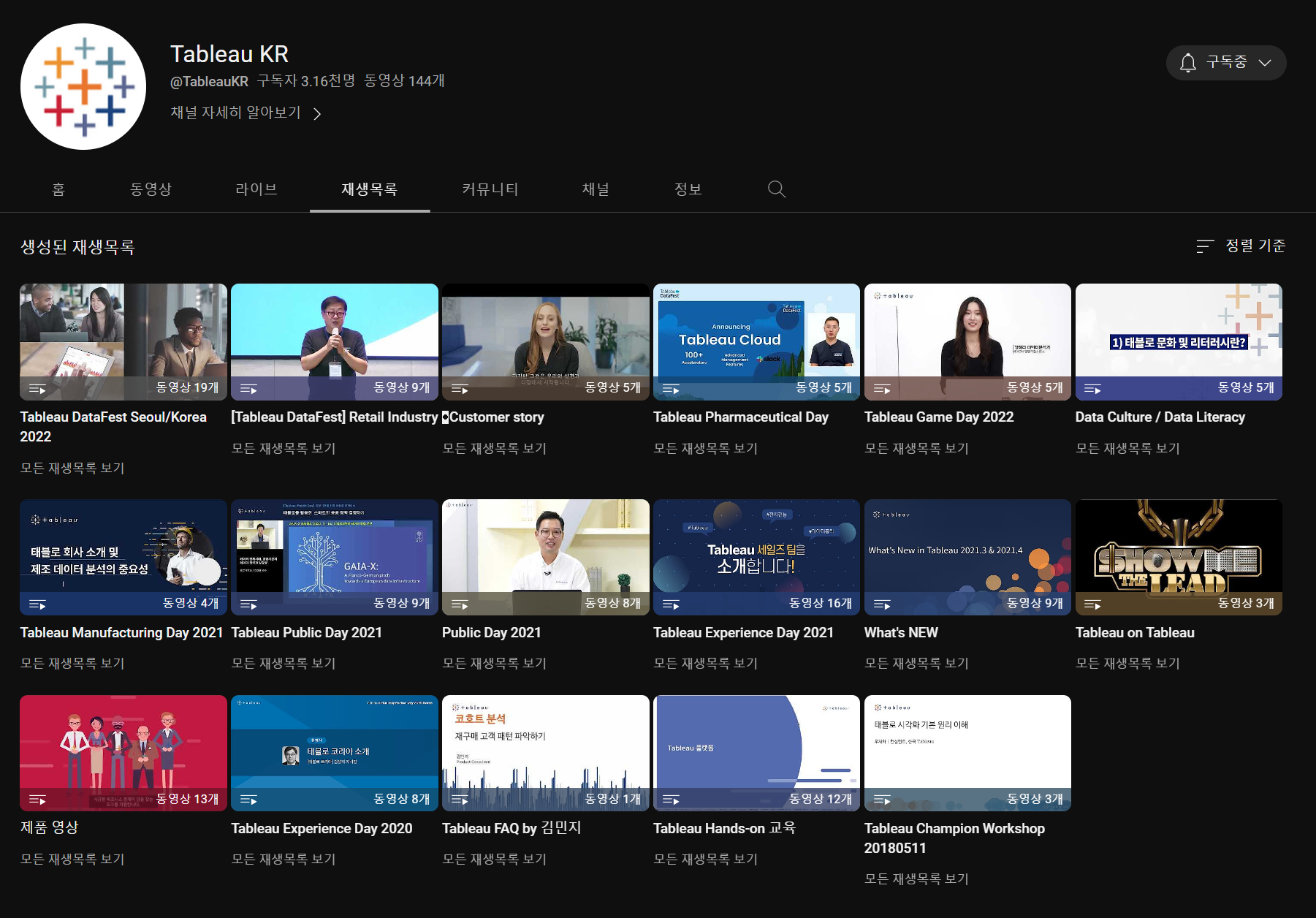The width and height of the screenshot is (1316, 918).
Task: Click playlist icon on DataFest Seoul/Korea thumbnail
Action: click(37, 389)
